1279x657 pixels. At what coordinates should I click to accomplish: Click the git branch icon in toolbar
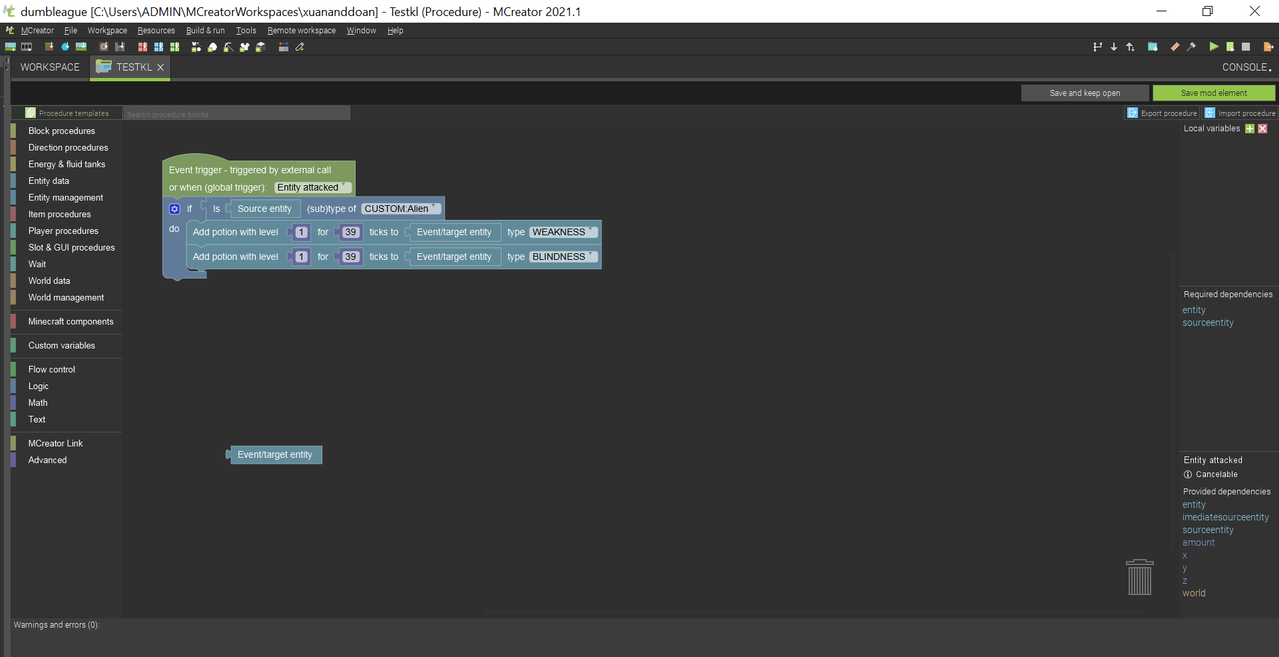pyautogui.click(x=1098, y=46)
